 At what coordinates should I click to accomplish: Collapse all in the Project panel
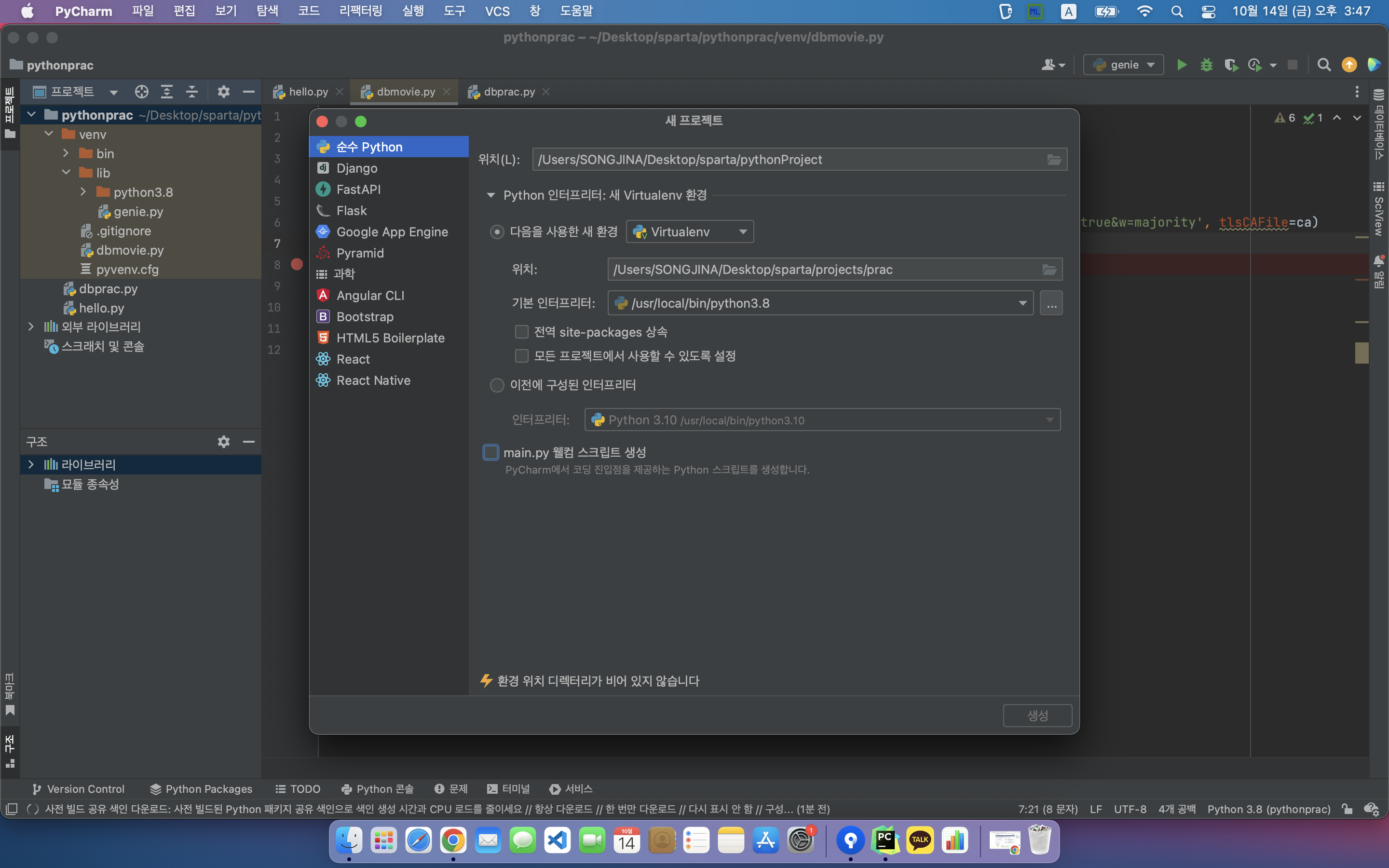(191, 92)
